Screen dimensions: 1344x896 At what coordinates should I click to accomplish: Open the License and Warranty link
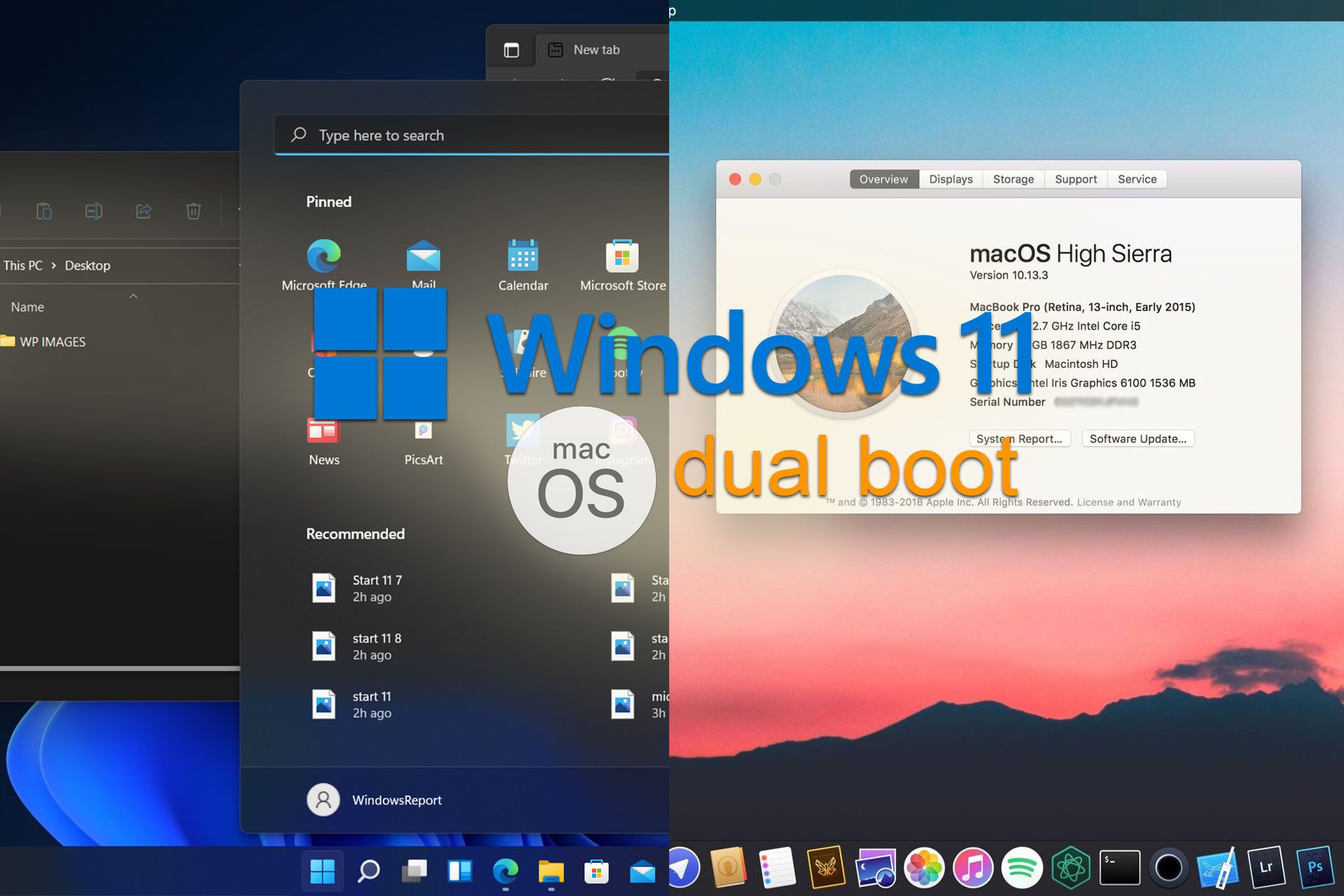(1129, 502)
